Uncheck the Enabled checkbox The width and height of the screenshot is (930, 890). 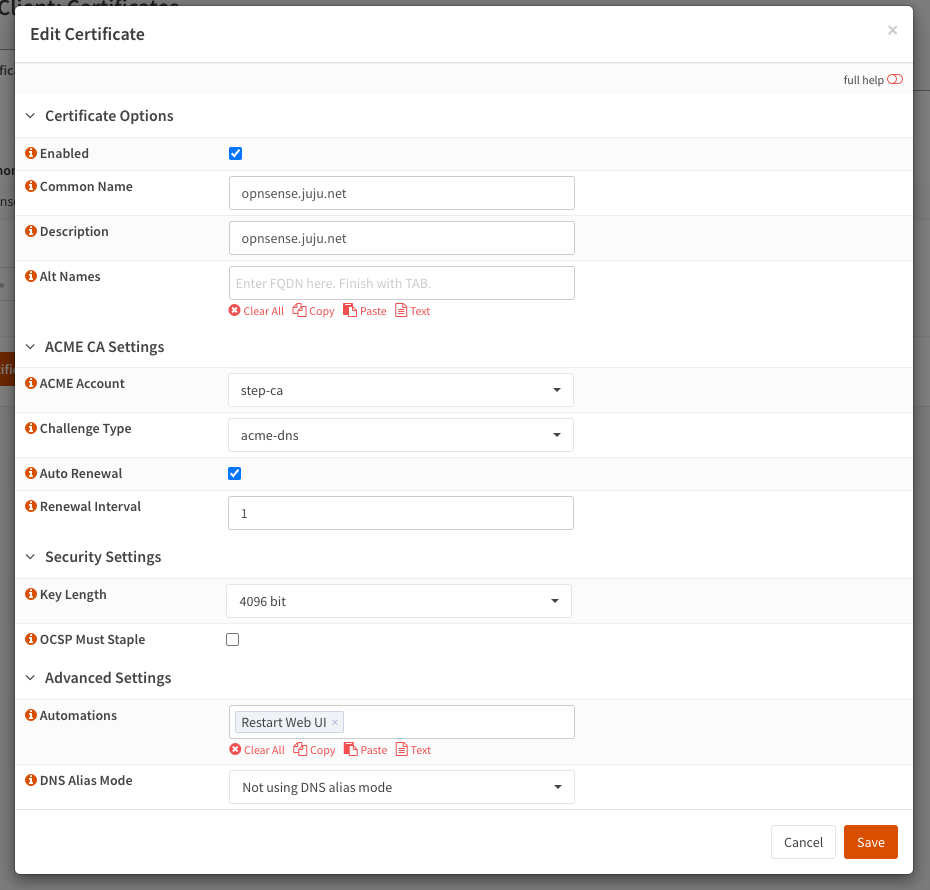tap(236, 154)
